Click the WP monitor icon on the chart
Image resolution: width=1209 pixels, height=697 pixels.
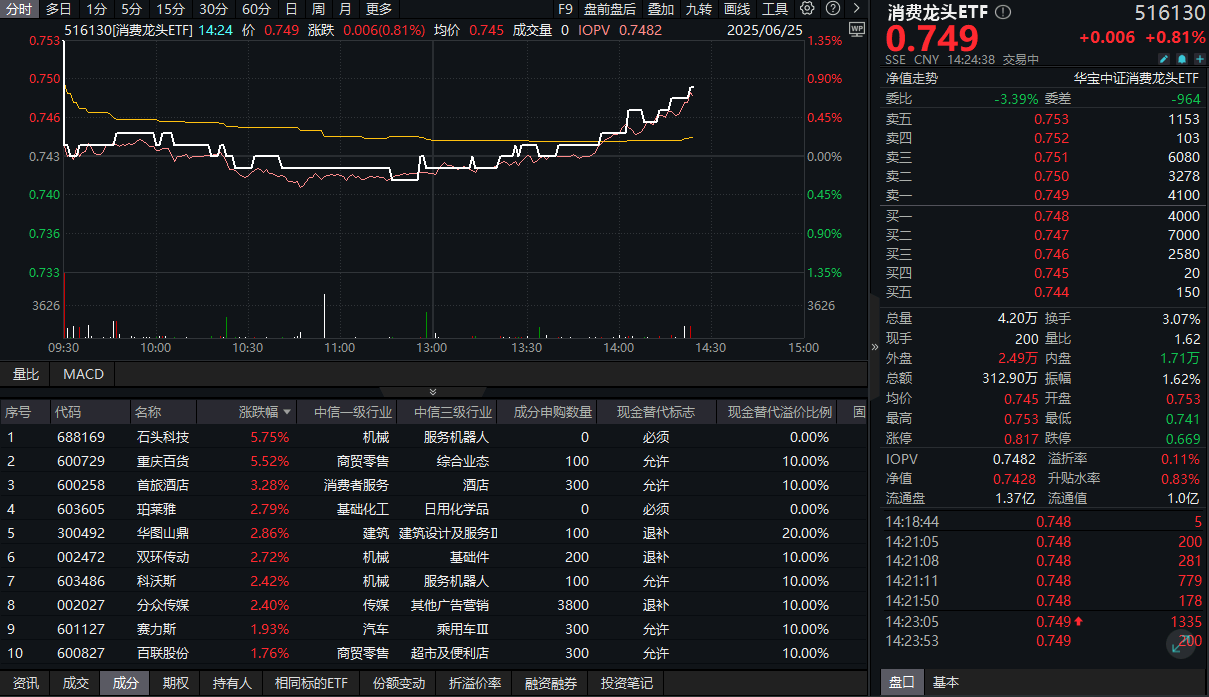(x=856, y=30)
